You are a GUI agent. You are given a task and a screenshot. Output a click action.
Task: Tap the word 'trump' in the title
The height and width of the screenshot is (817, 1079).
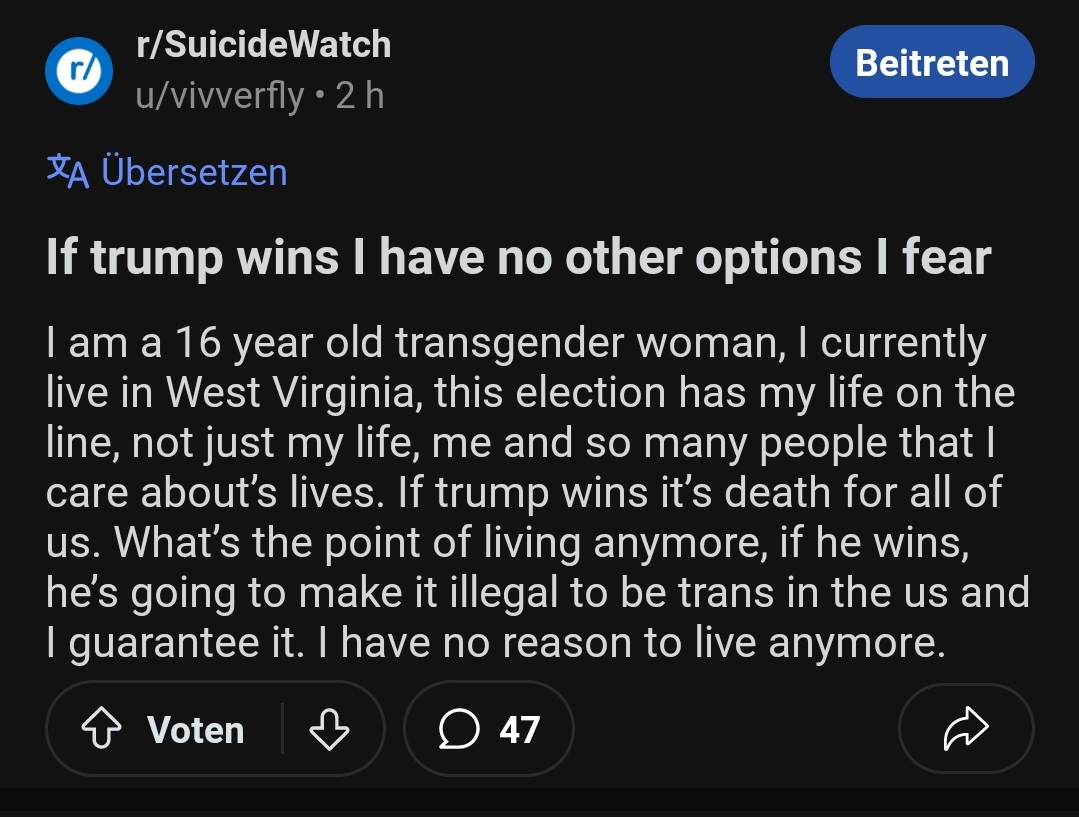pyautogui.click(x=156, y=259)
